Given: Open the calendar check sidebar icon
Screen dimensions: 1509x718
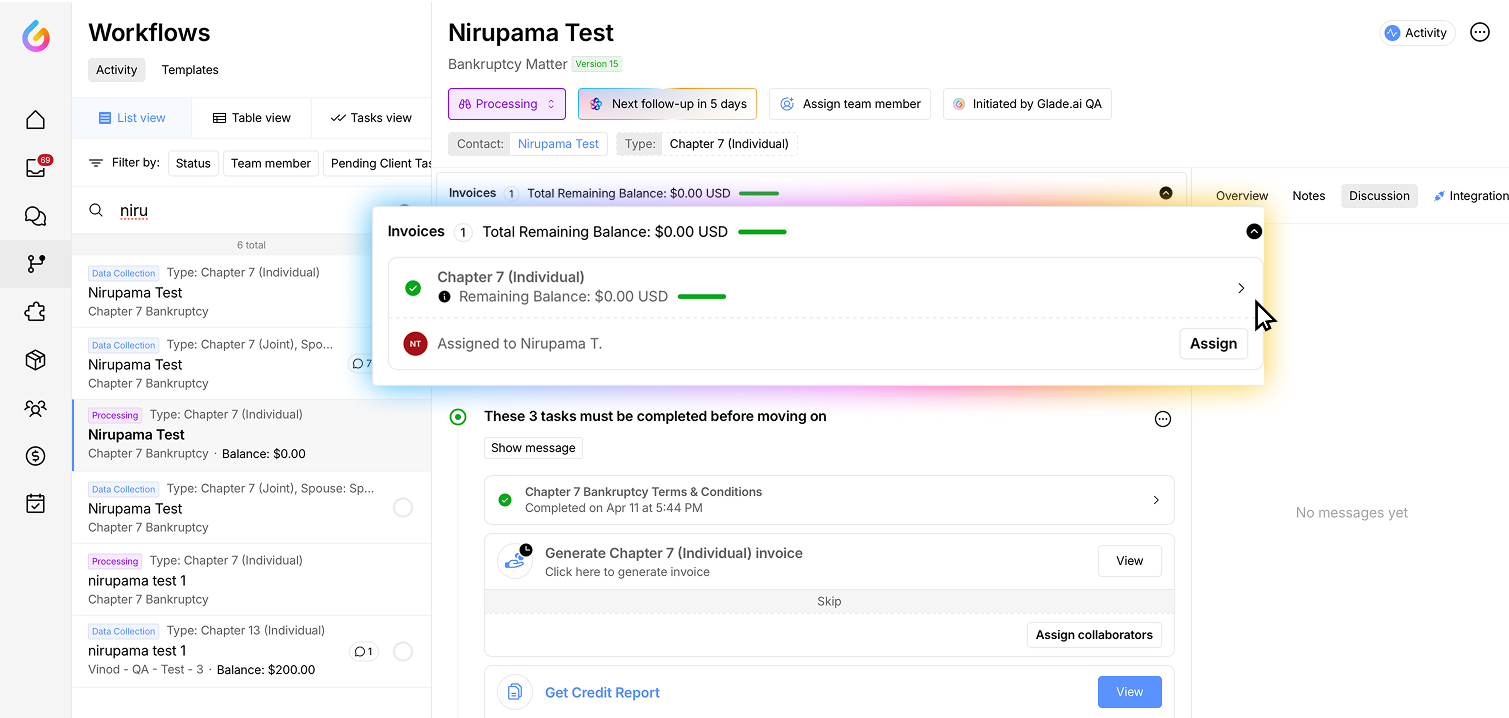Looking at the screenshot, I should (x=35, y=504).
